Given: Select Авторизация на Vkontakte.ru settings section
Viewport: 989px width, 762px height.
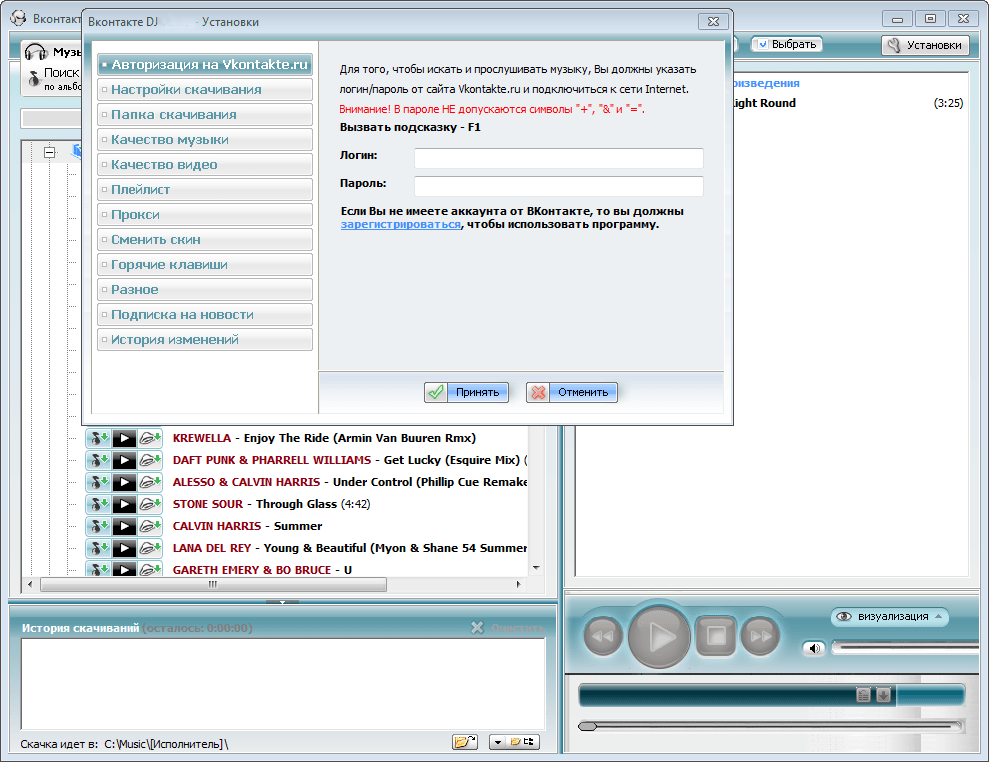Looking at the screenshot, I should coord(205,64).
